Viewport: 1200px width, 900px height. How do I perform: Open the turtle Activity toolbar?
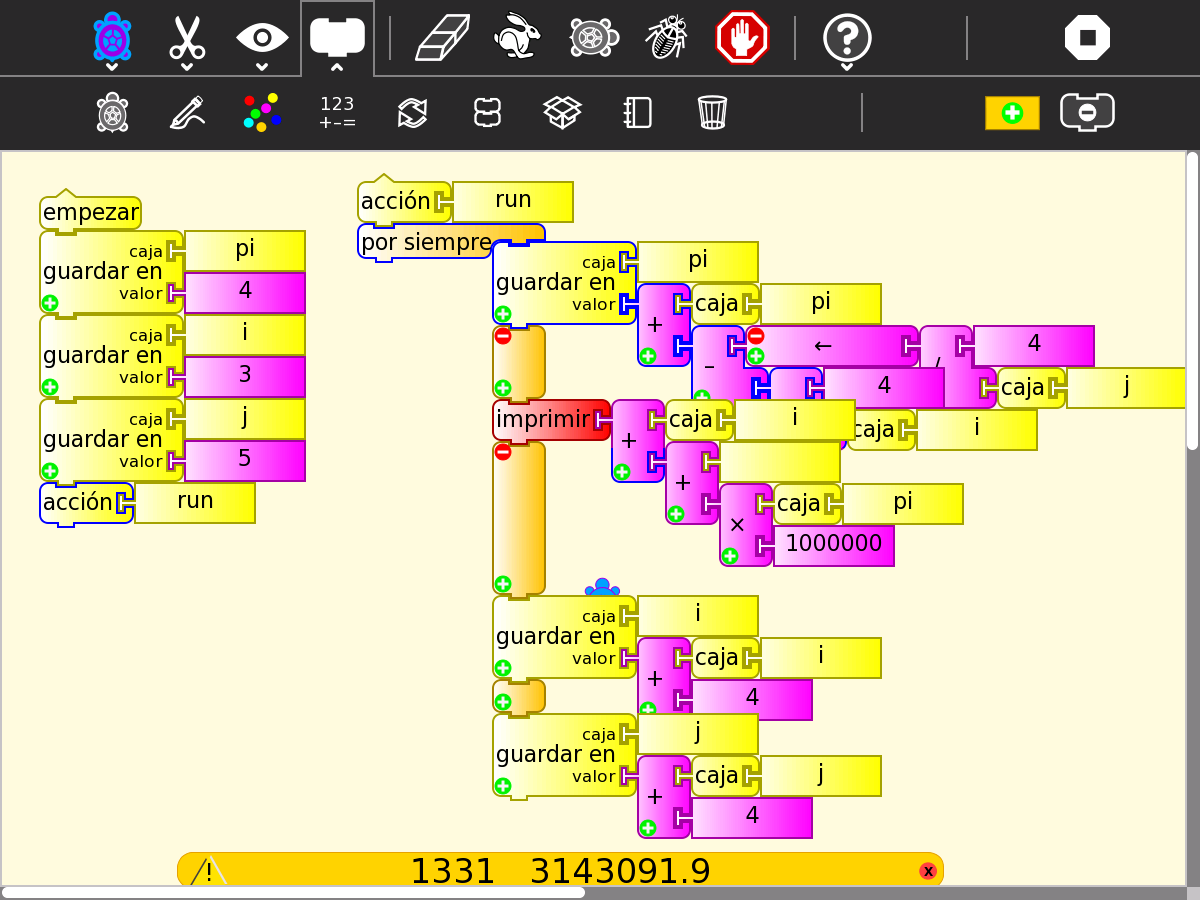tap(112, 37)
